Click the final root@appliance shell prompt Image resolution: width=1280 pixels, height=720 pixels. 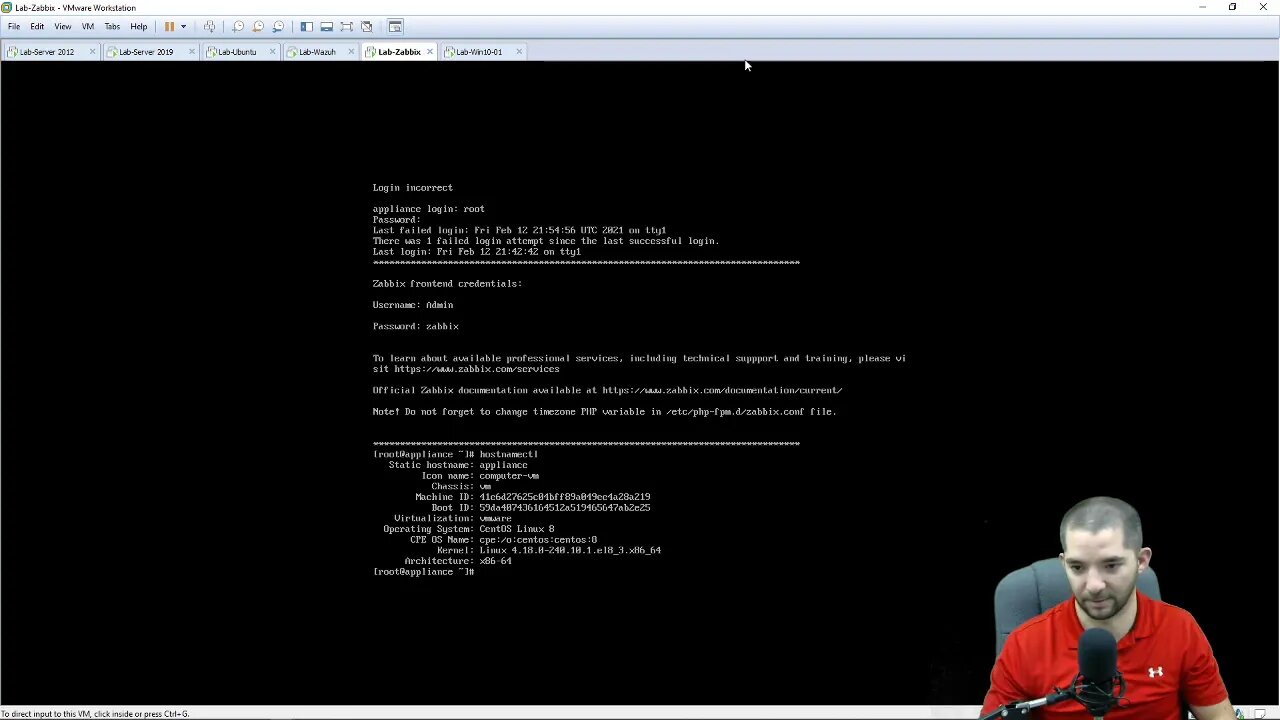coord(424,572)
